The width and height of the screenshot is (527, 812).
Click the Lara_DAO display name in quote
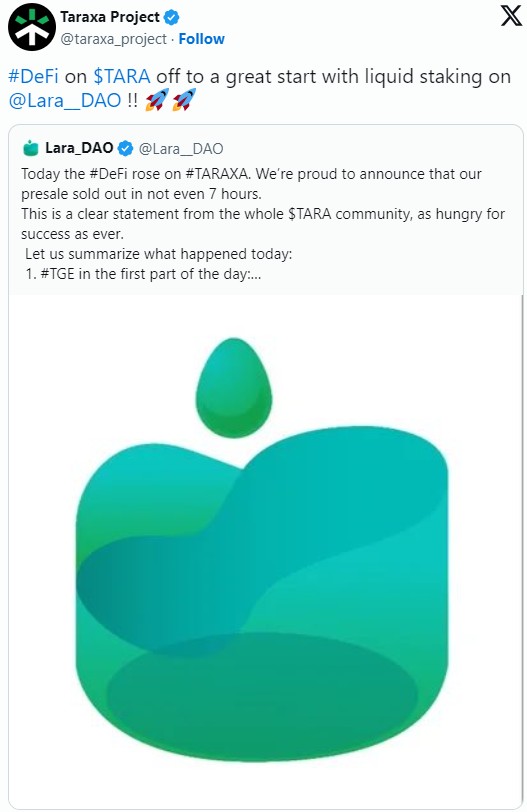[79, 148]
